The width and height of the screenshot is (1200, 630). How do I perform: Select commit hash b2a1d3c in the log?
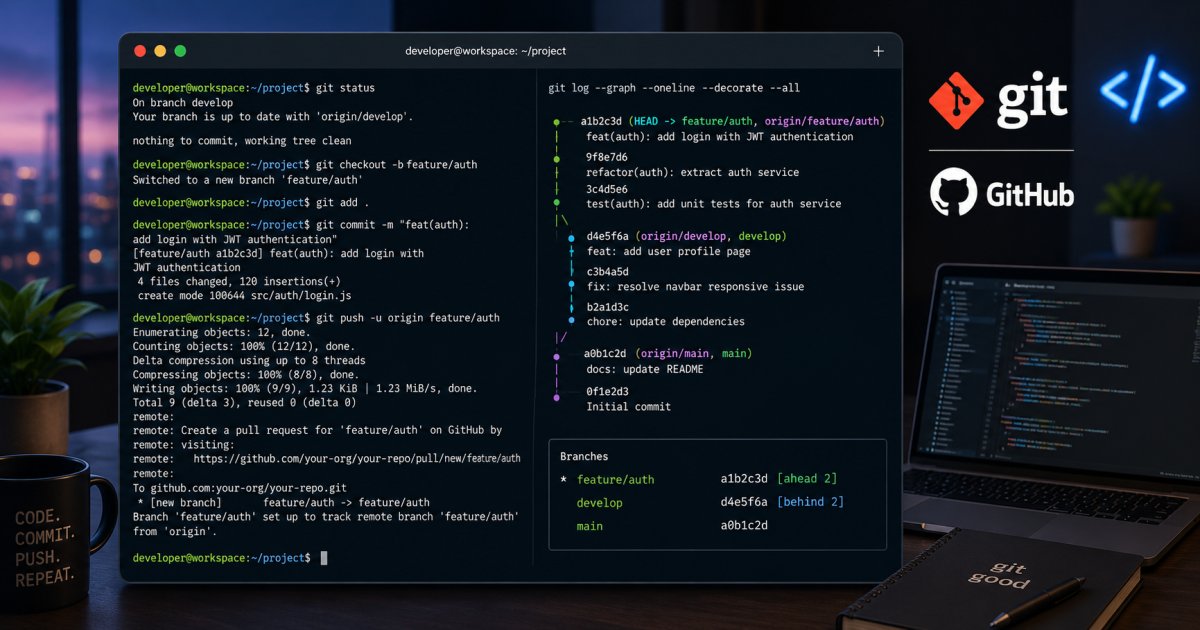(607, 307)
